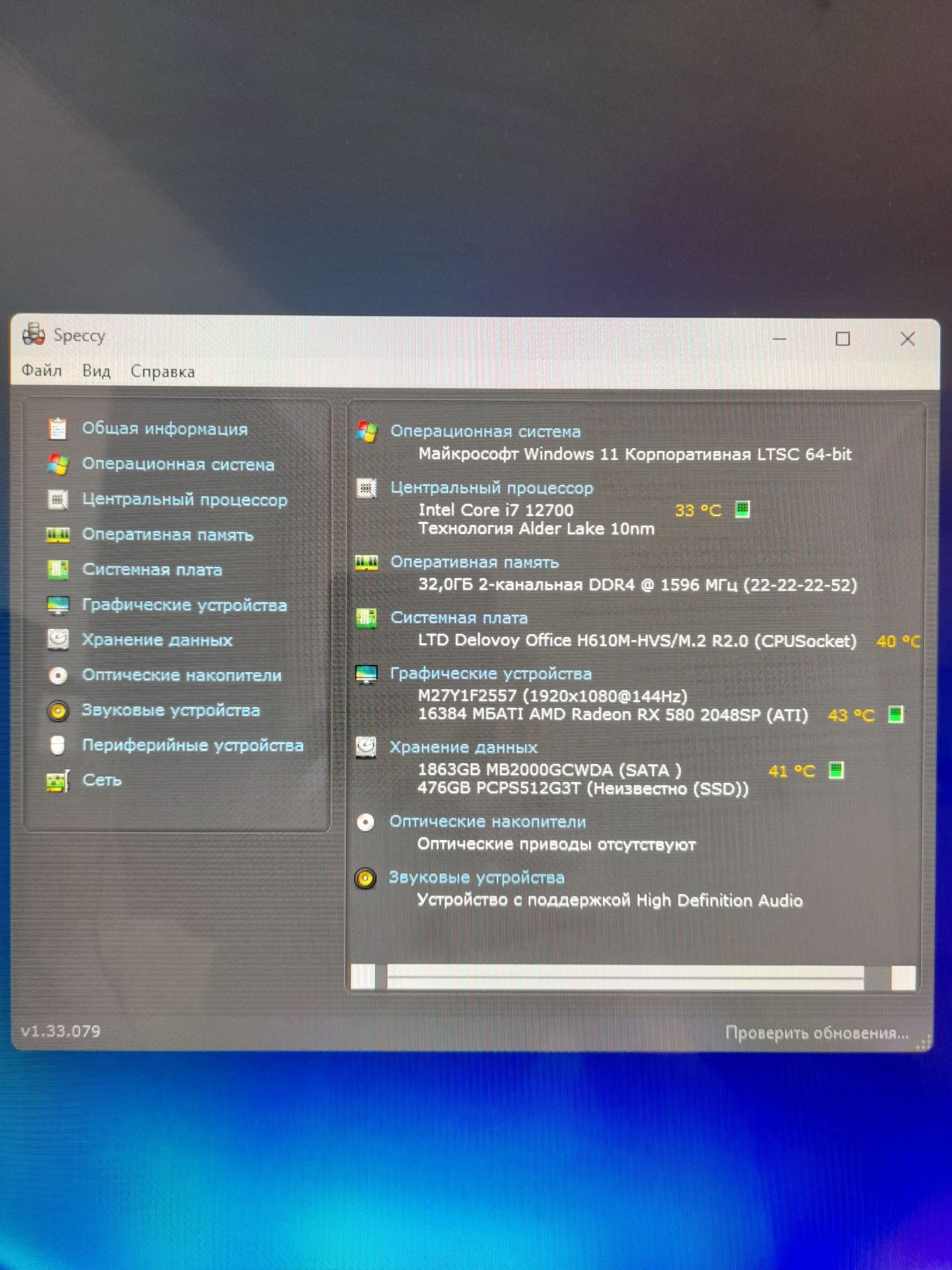Click green temperature indicator next to CPU 33 °C
The width and height of the screenshot is (952, 1270).
tap(742, 509)
